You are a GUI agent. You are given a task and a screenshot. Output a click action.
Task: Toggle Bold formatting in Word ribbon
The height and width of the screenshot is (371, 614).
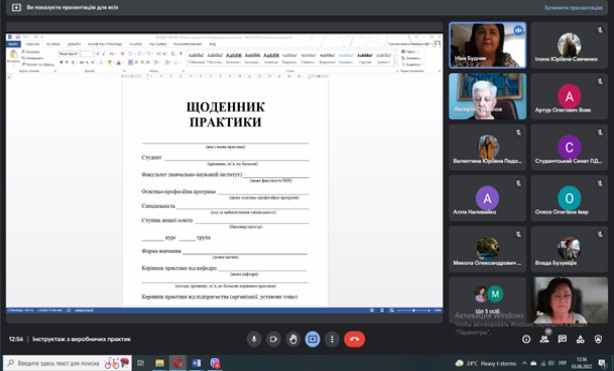pos(61,63)
